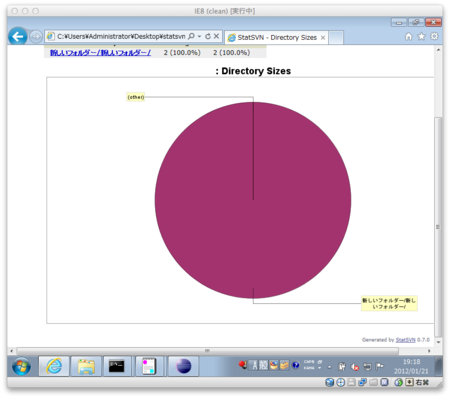The height and width of the screenshot is (398, 450).
Task: Click the VM status globe icon
Action: tap(329, 383)
